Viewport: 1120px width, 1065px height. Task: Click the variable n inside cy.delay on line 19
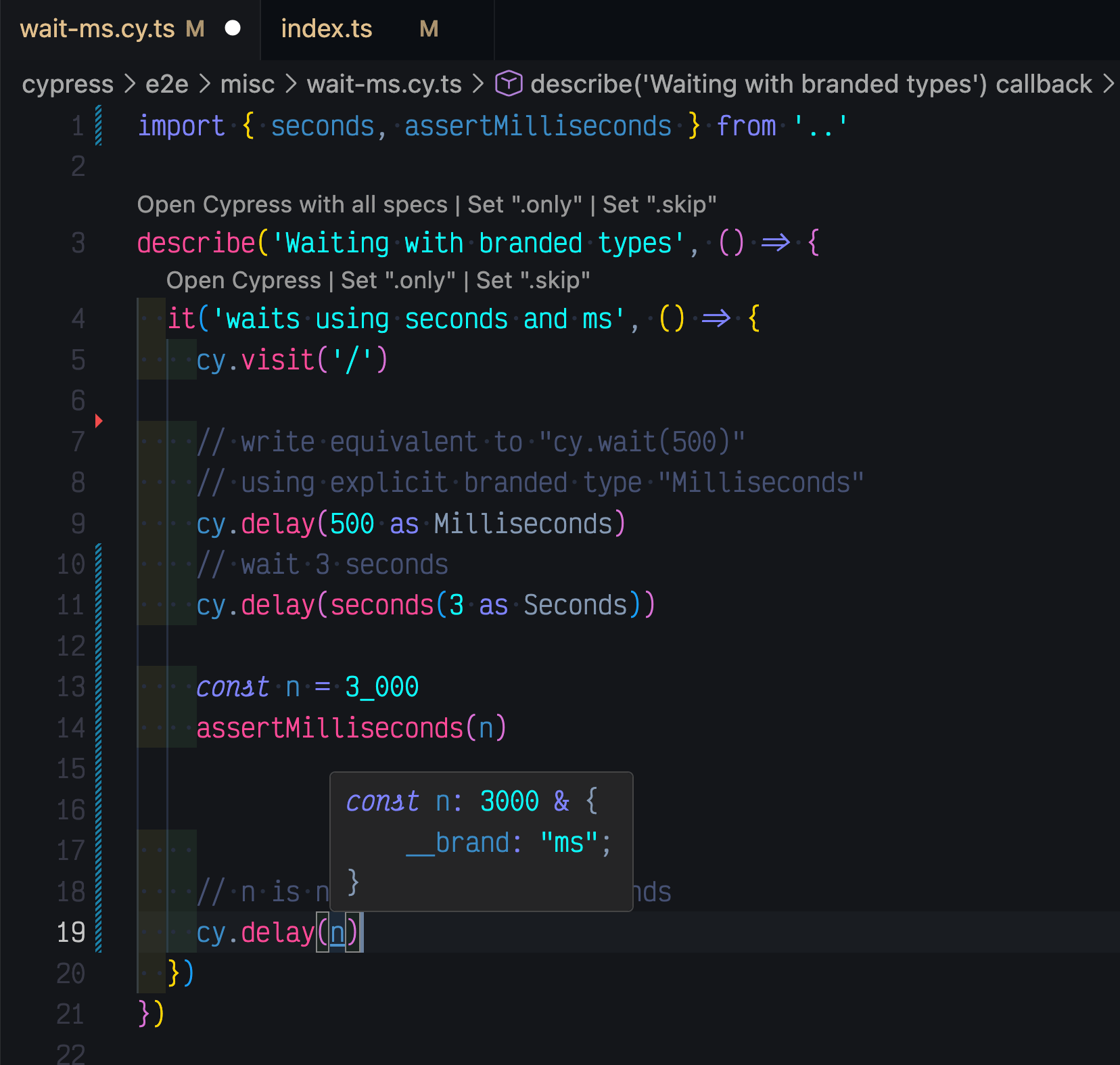(x=338, y=932)
